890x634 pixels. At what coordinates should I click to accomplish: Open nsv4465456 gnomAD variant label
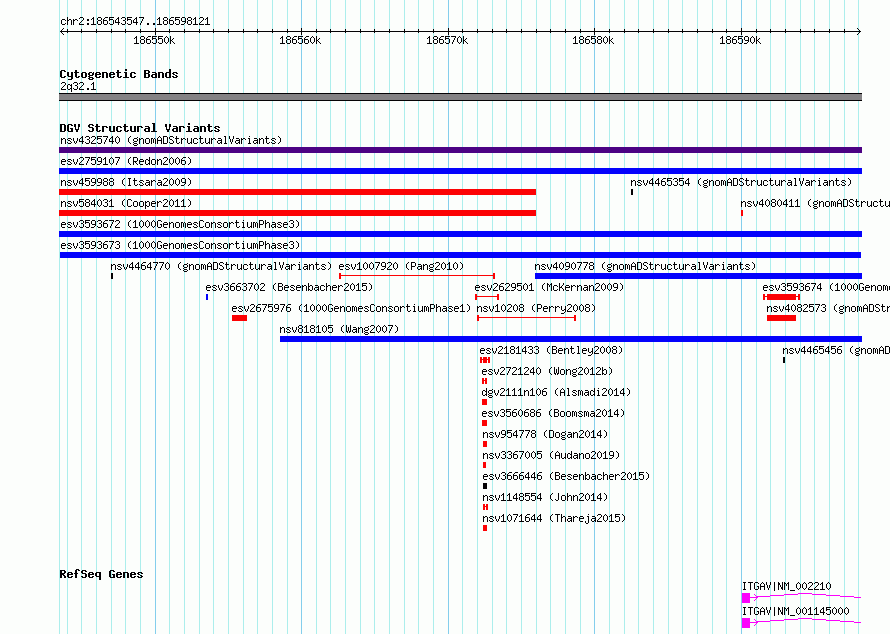tap(836, 350)
